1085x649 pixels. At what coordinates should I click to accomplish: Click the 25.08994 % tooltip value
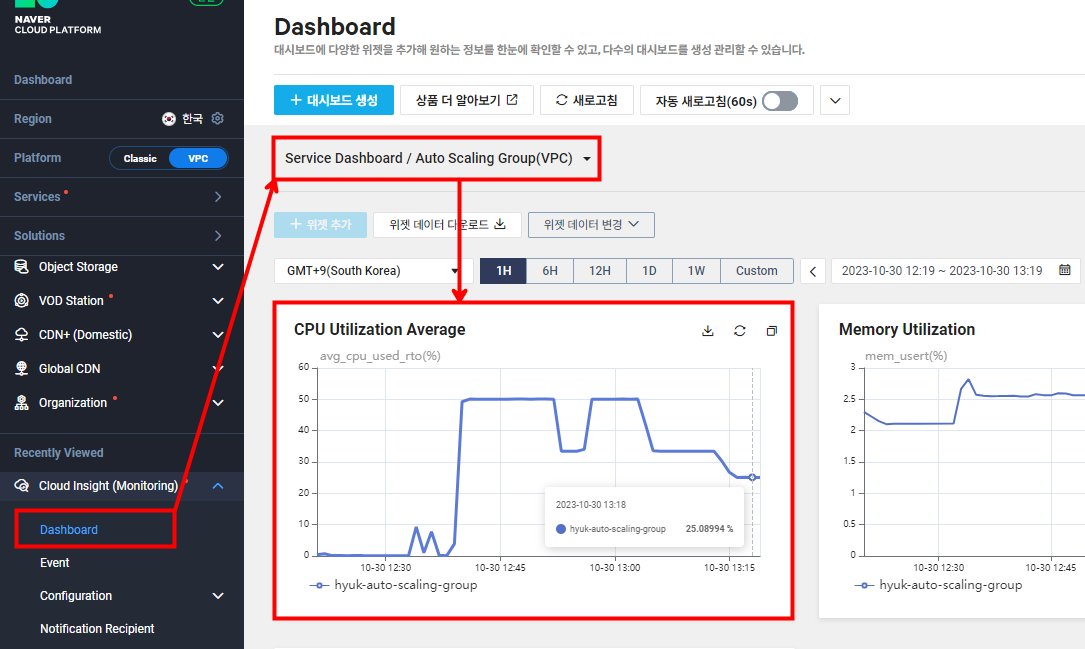[x=709, y=529]
